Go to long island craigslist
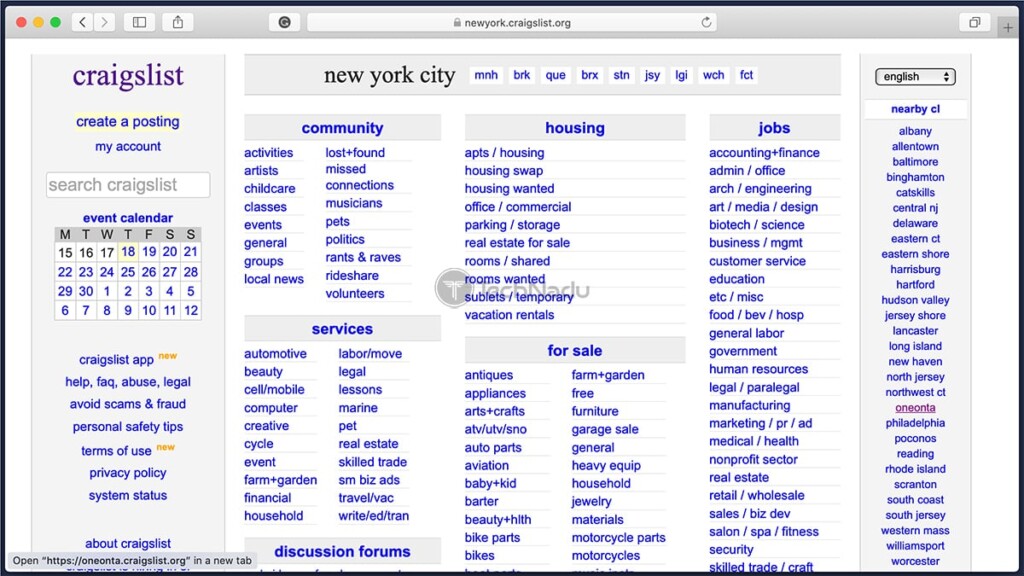This screenshot has height=576, width=1024. [x=916, y=346]
